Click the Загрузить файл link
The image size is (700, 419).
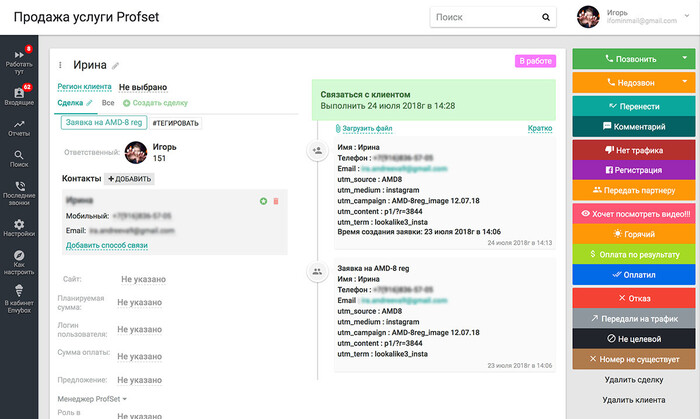(366, 129)
